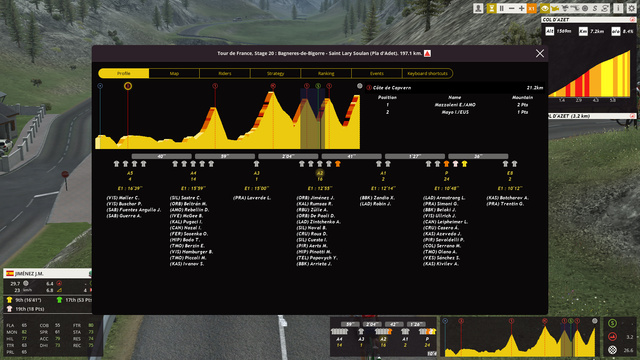Click the Alt altitude label in climb panel

pos(550,31)
